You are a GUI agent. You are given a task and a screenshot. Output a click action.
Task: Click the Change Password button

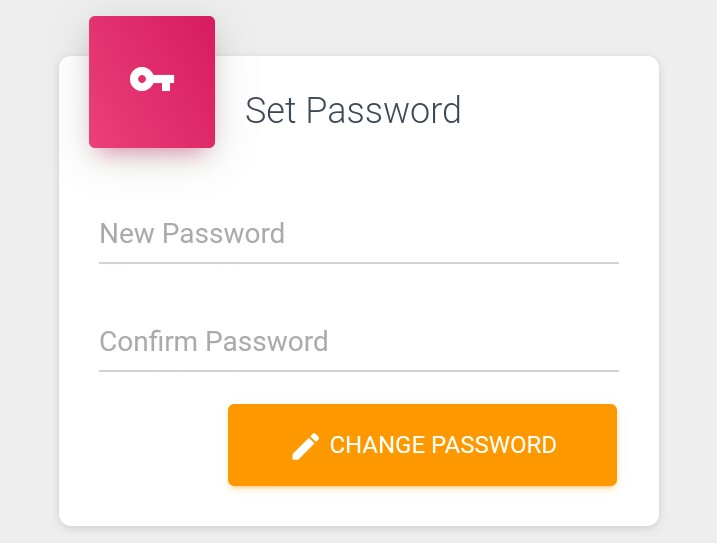coord(423,445)
